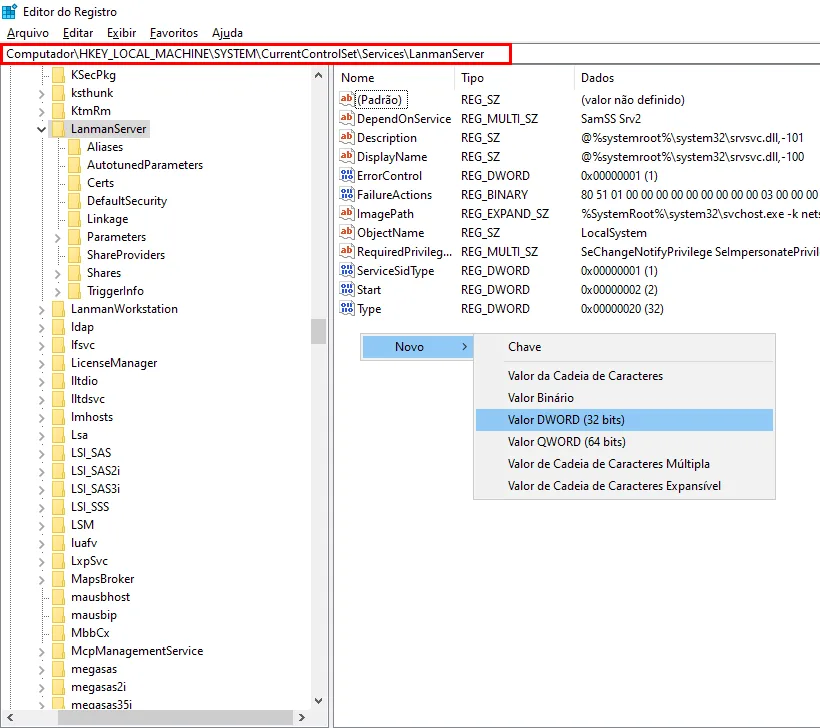Choose Valor DWORD (32 bits) from submenu

click(x=624, y=420)
